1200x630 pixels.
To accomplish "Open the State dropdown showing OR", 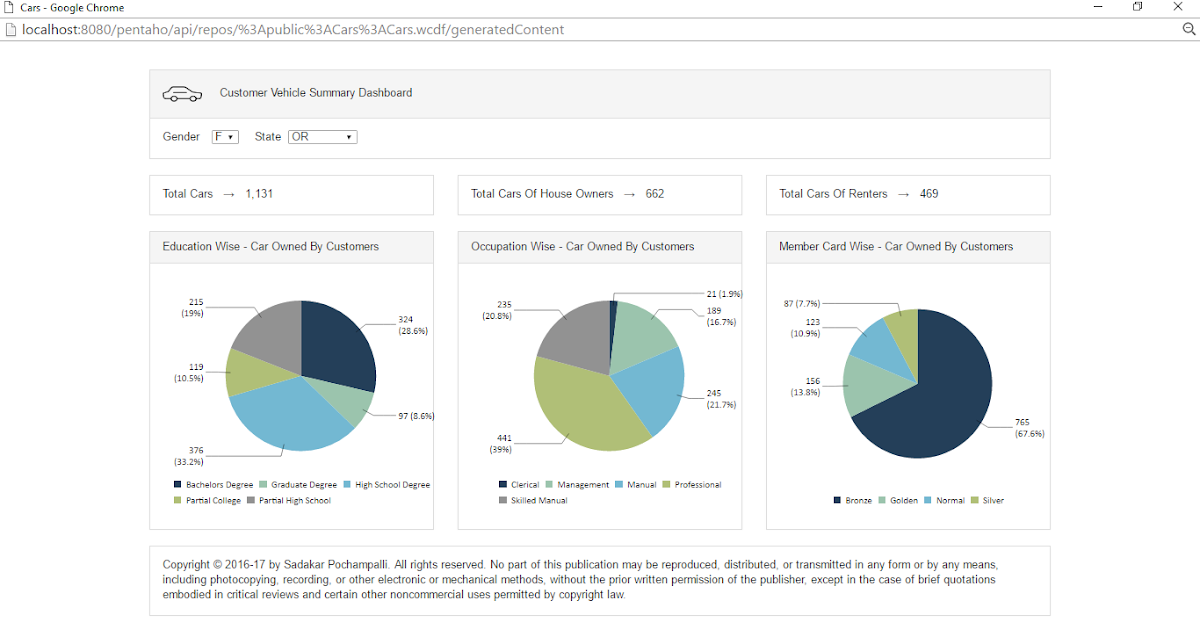I will (322, 137).
